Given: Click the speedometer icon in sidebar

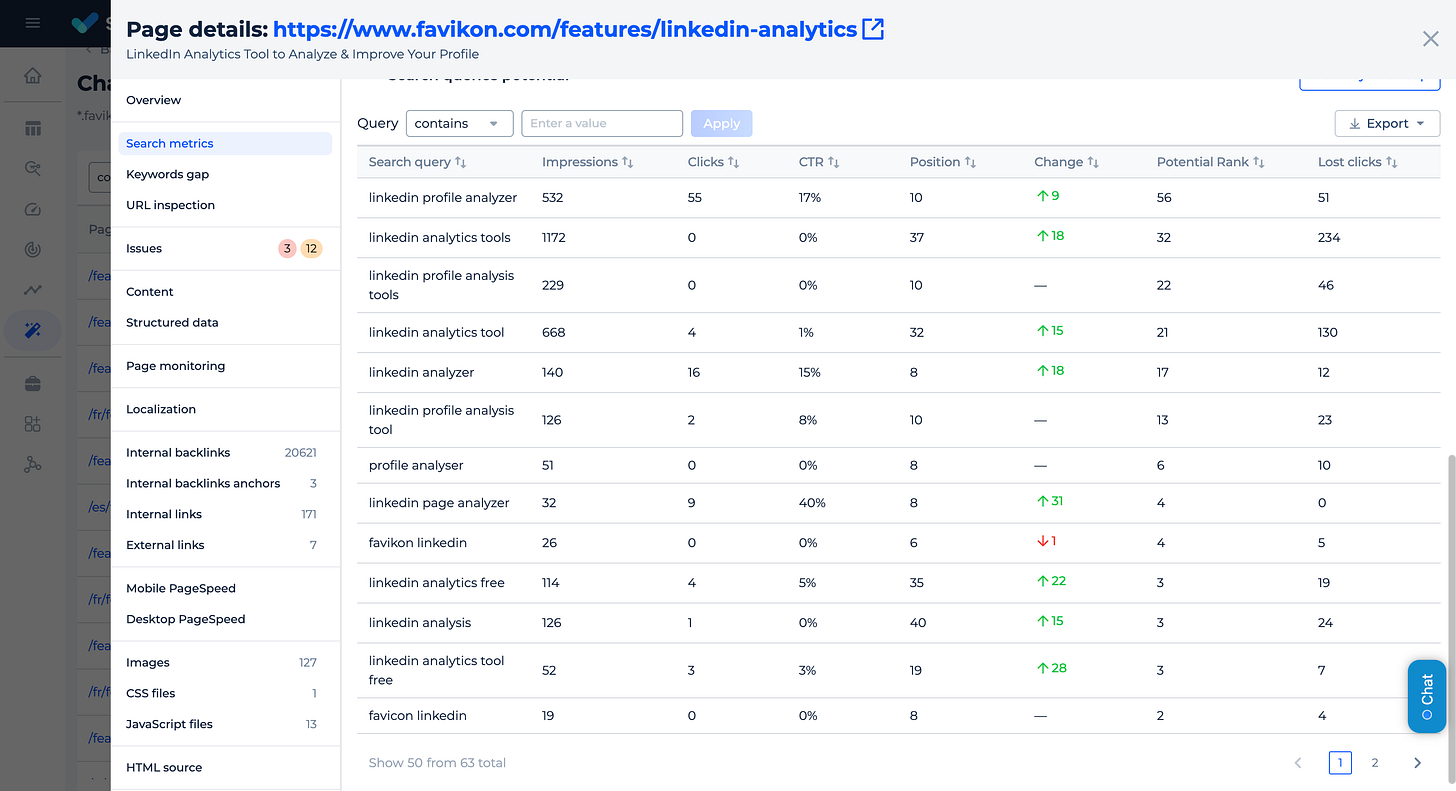Looking at the screenshot, I should coord(33,209).
